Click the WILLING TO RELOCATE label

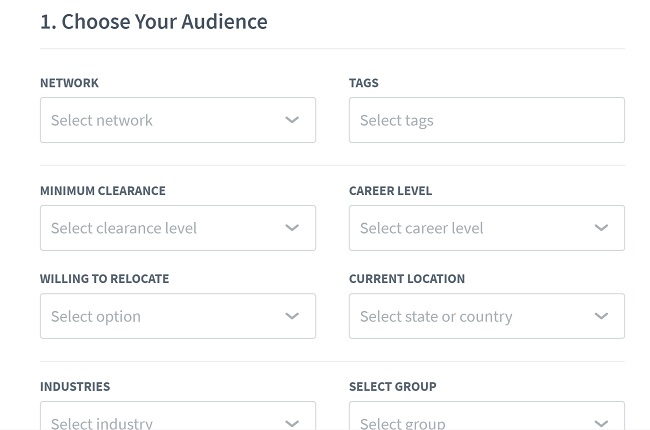[104, 279]
